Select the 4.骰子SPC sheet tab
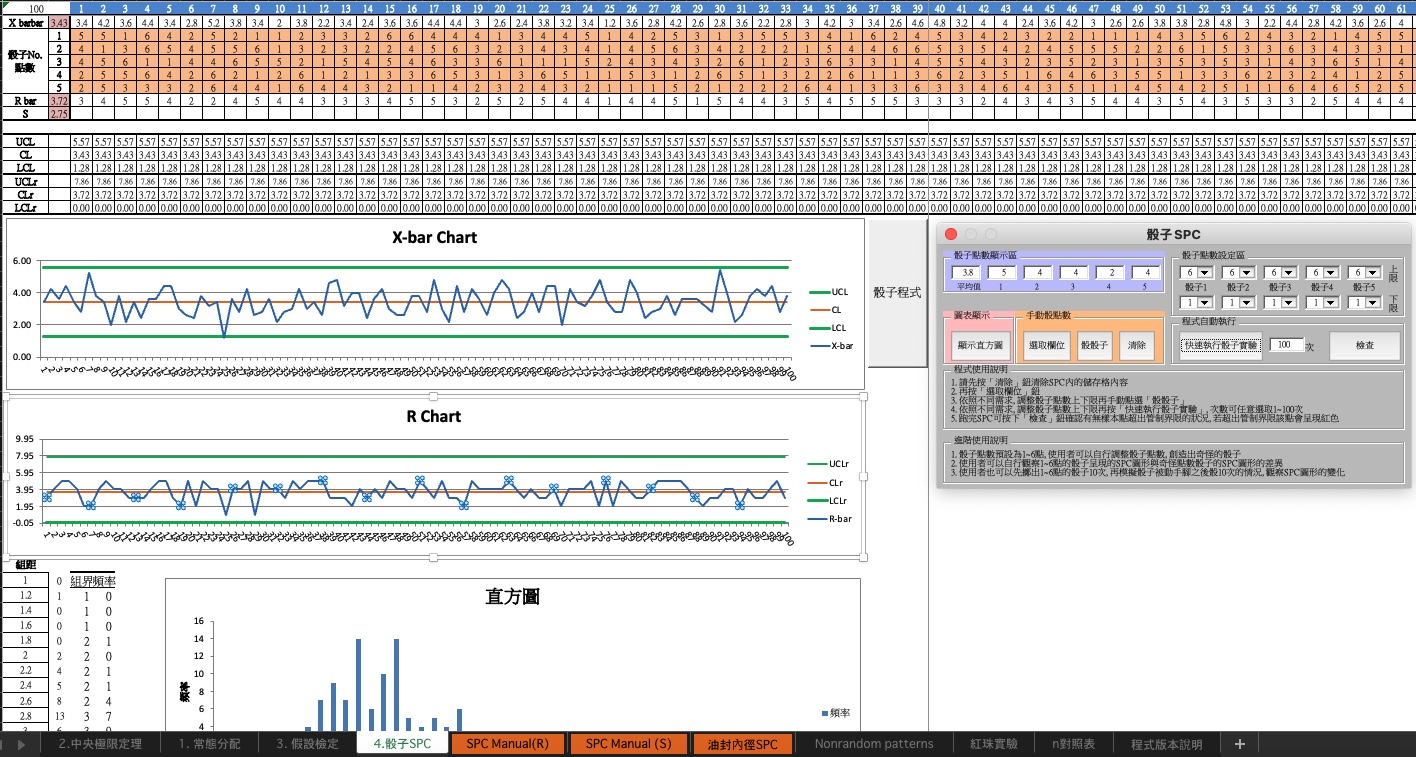Screen dimensions: 1416x757 [402, 744]
